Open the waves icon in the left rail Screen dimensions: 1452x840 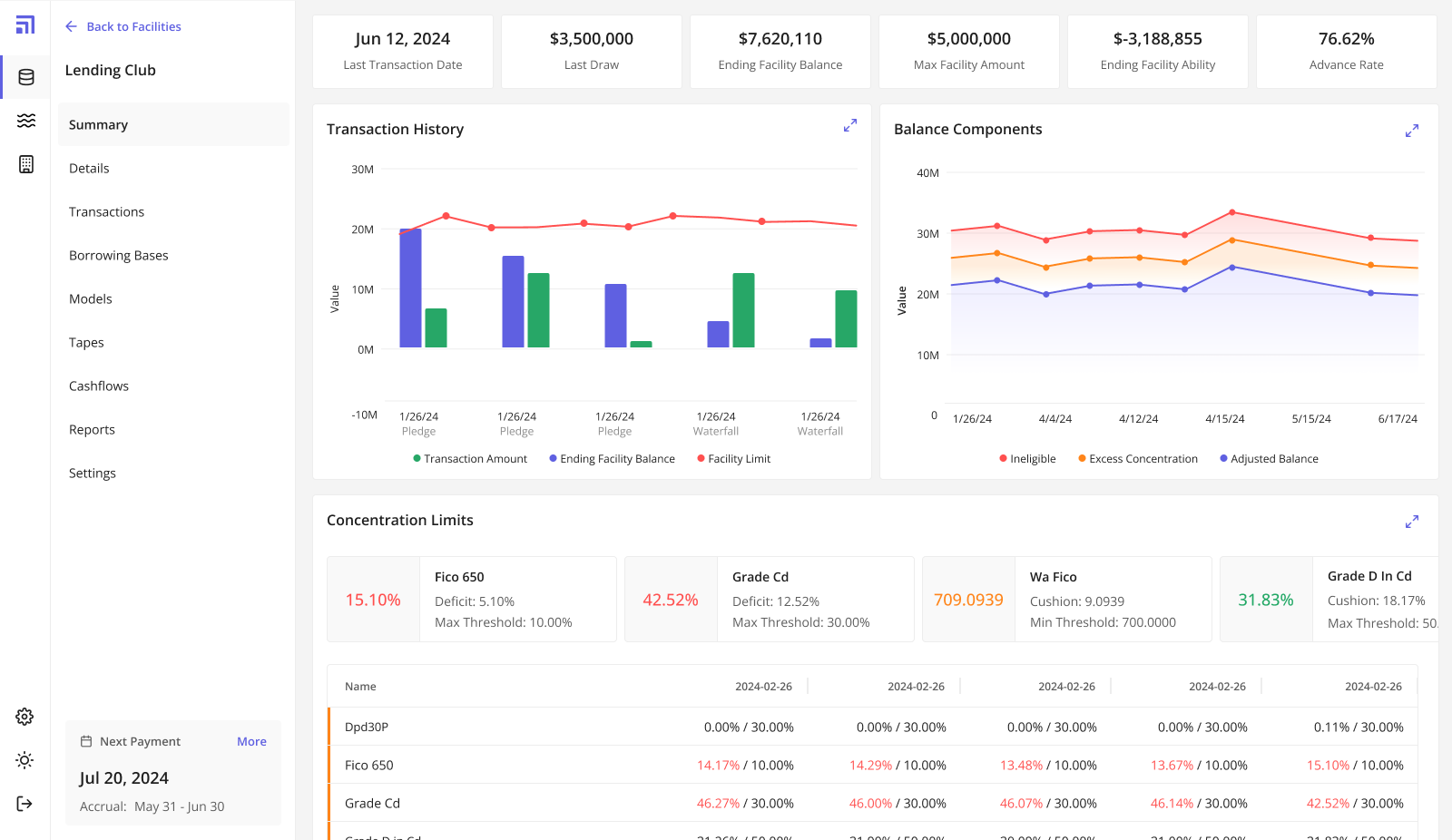[x=26, y=121]
